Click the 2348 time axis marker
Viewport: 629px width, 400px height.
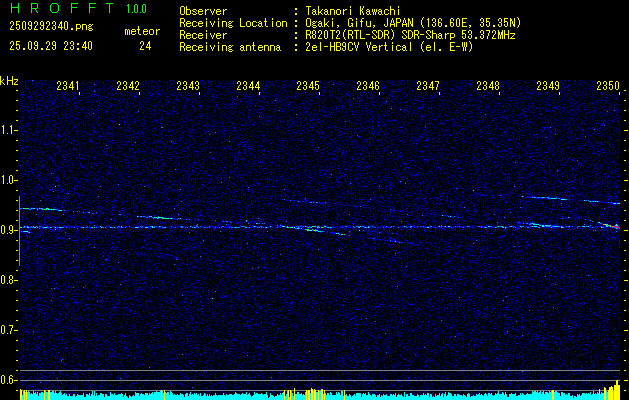click(x=488, y=85)
